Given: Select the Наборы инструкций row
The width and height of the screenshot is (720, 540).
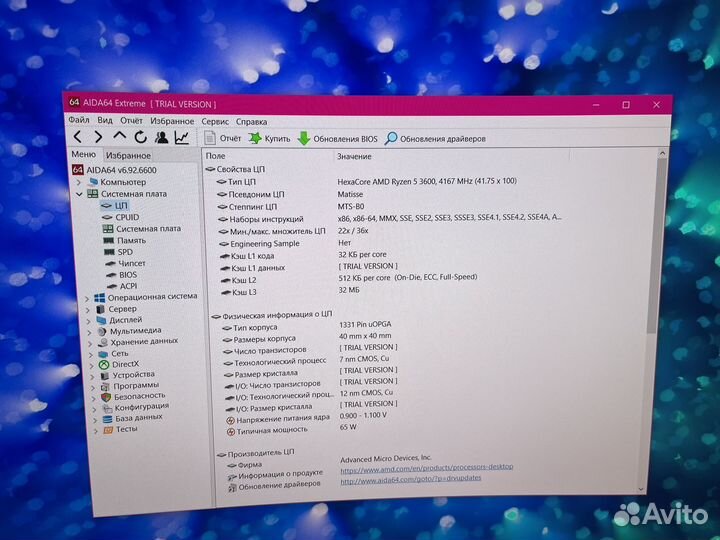Looking at the screenshot, I should click(390, 219).
